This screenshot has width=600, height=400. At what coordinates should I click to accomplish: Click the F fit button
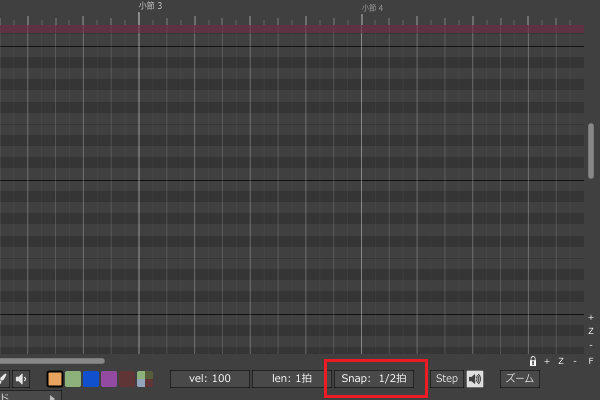(591, 361)
